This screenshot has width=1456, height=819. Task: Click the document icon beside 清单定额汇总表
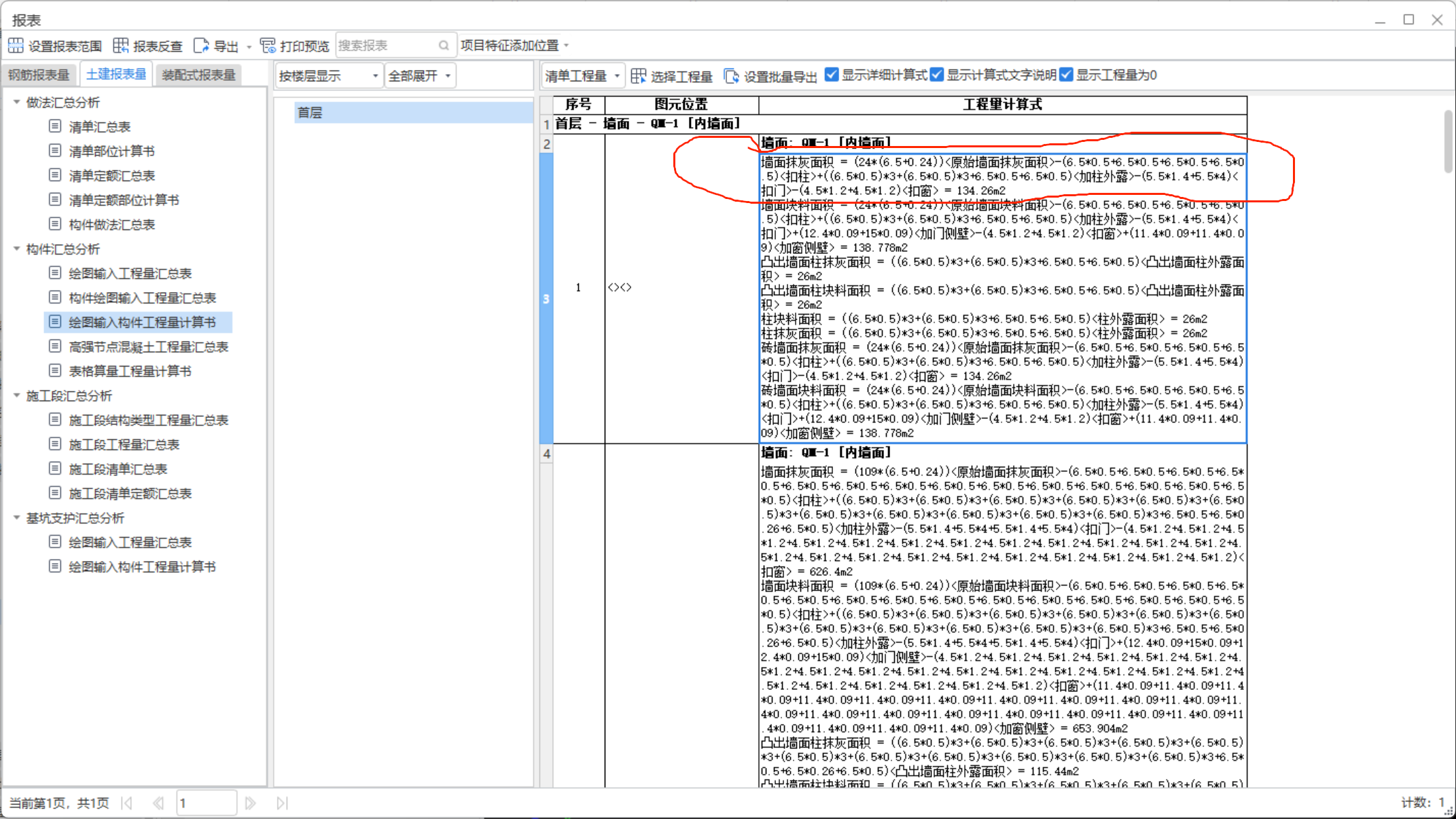(55, 175)
